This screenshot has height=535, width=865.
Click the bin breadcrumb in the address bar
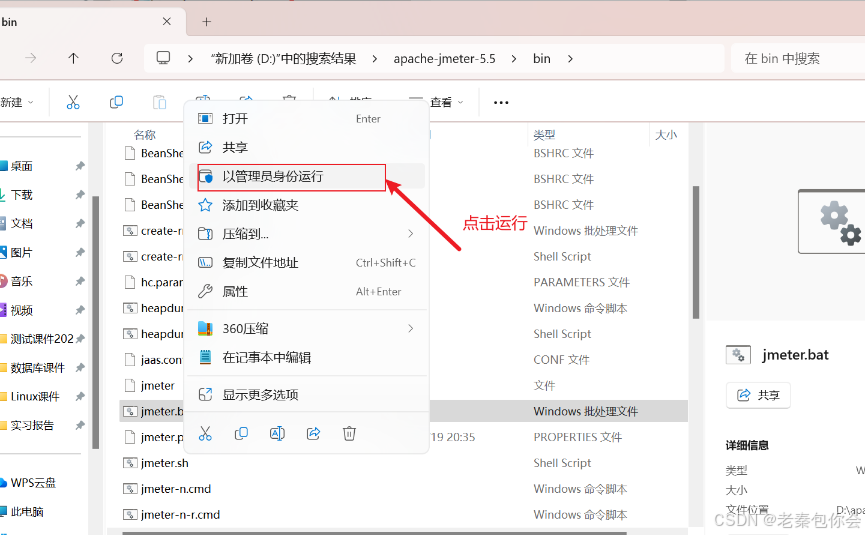pos(542,58)
